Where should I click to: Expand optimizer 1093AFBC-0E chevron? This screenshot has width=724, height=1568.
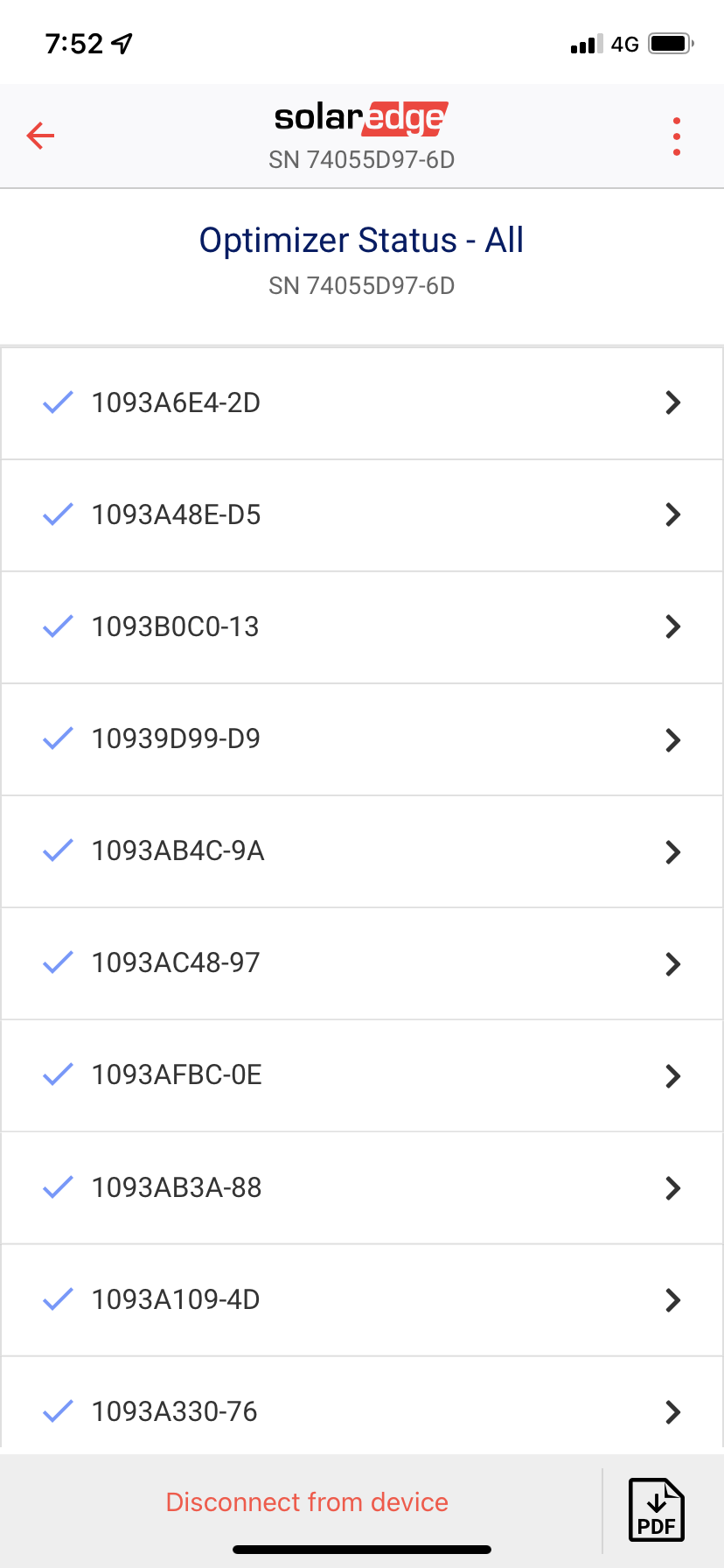tap(672, 1075)
